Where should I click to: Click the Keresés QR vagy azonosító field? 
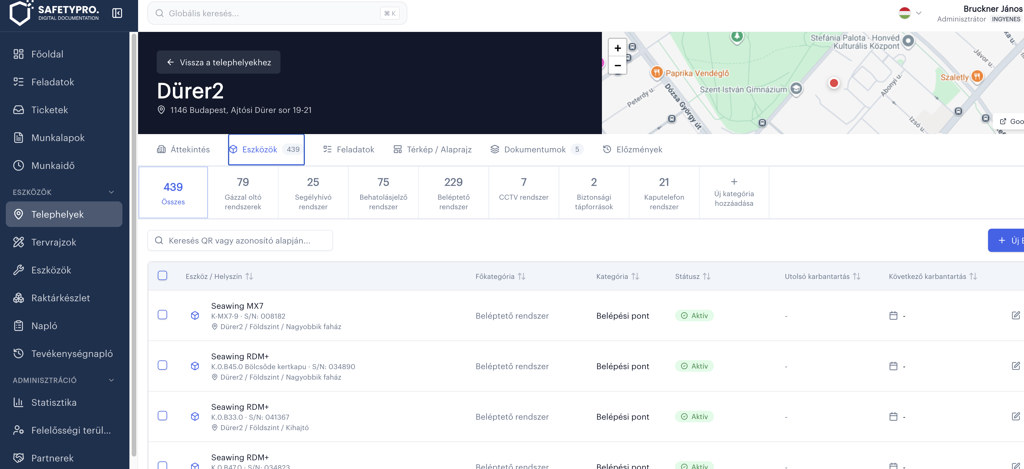point(240,240)
